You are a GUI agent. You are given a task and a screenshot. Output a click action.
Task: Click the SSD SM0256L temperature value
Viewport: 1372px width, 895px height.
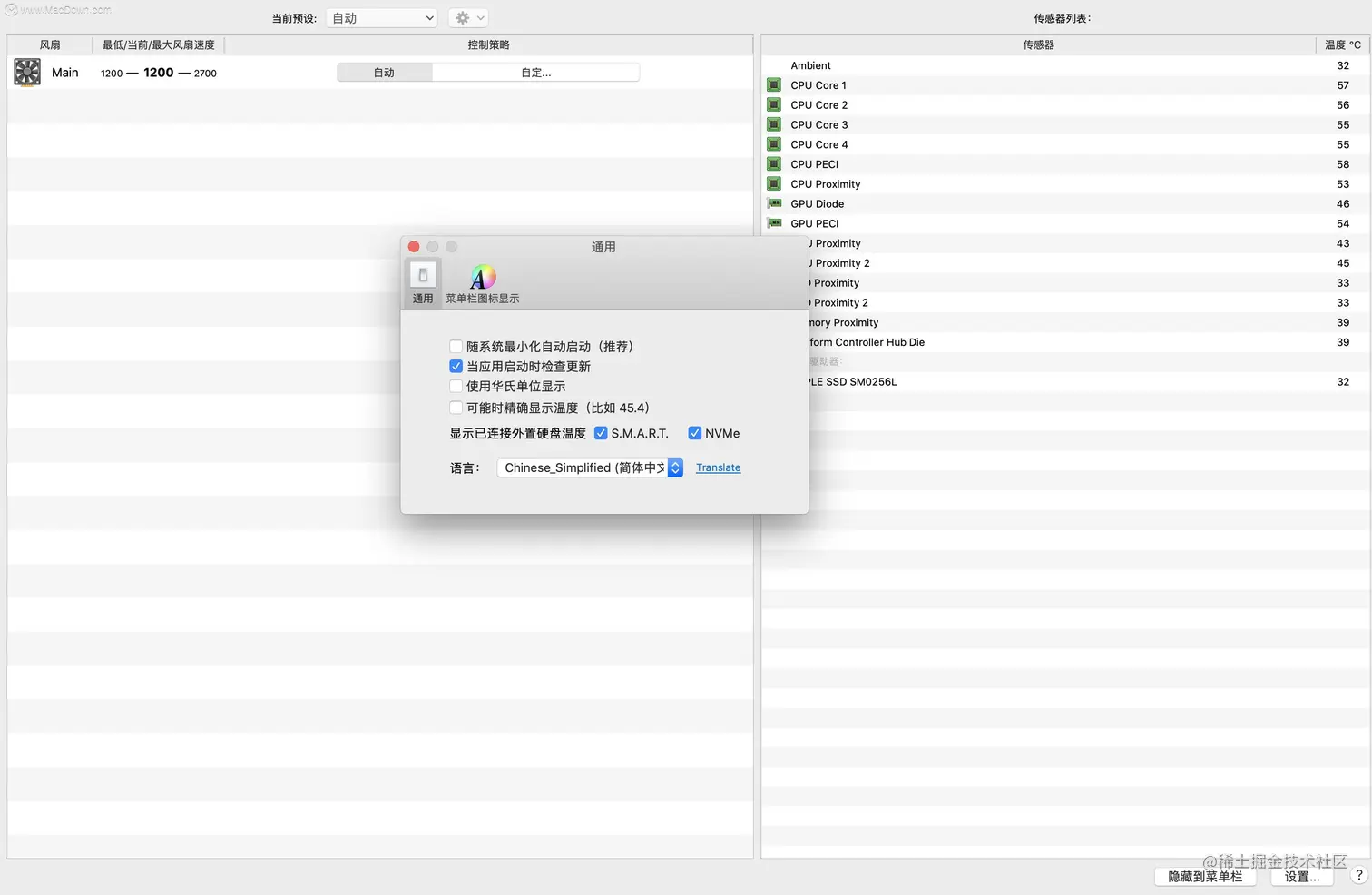[1343, 382]
